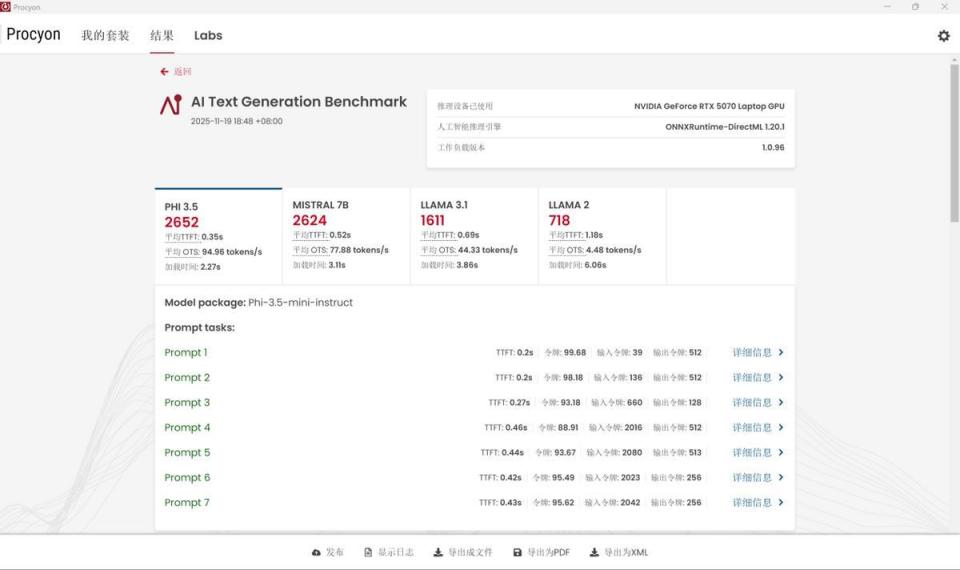Viewport: 960px width, 570px height.
Task: Click the Procyon logo in header
Action: (x=33, y=35)
